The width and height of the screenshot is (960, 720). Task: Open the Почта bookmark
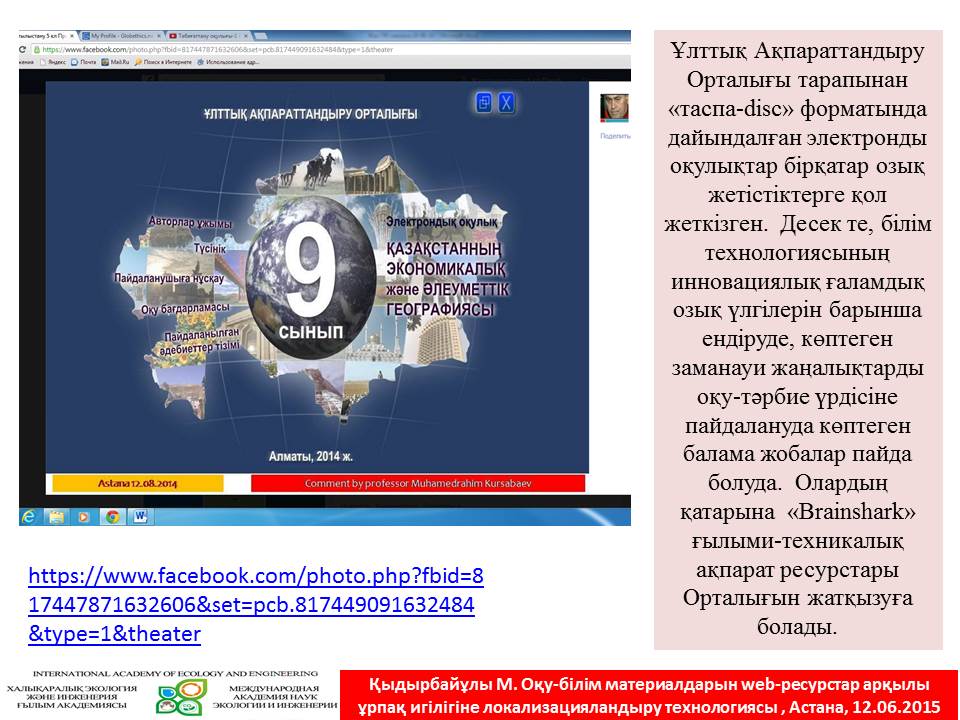[83, 62]
